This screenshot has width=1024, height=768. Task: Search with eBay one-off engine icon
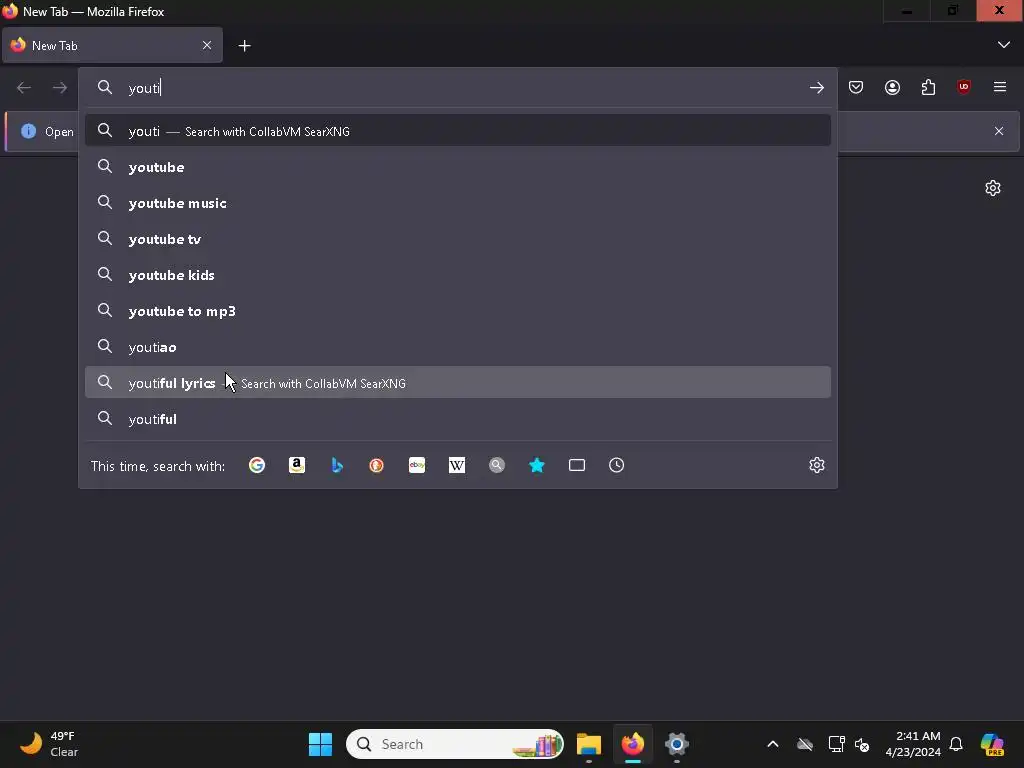(417, 465)
